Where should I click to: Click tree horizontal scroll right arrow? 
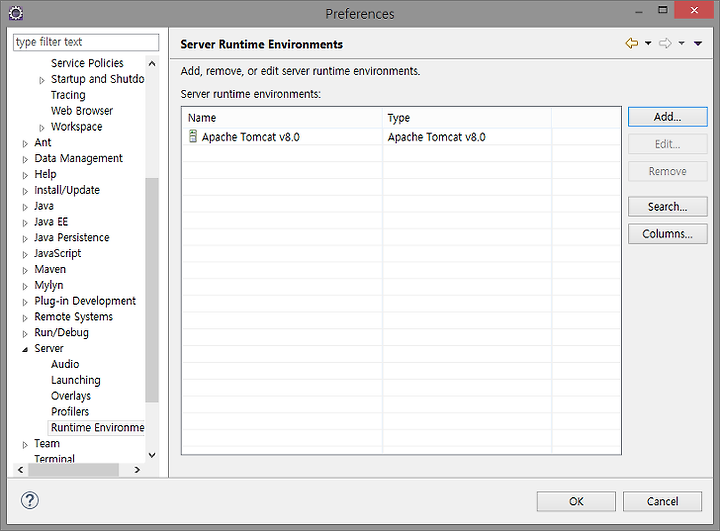point(137,469)
